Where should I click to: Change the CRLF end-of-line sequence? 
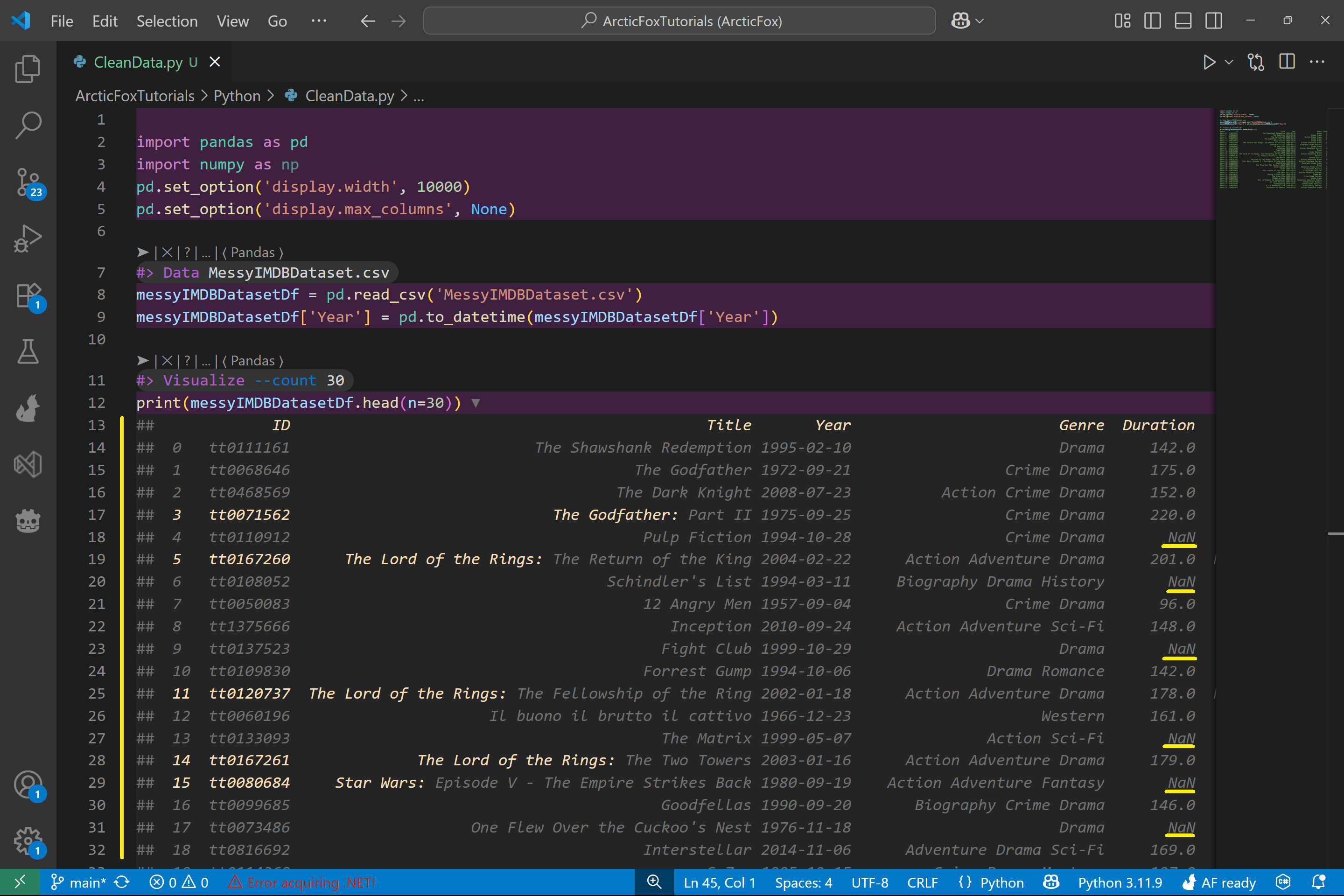click(x=922, y=882)
